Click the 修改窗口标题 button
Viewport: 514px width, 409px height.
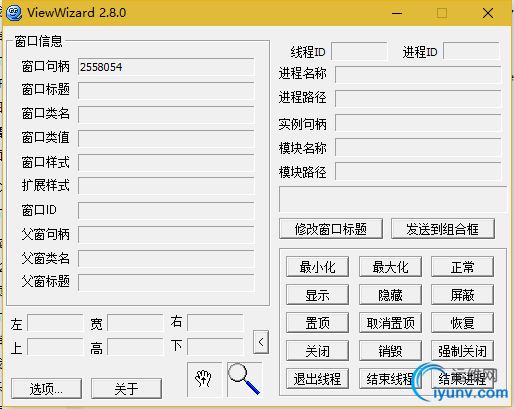[331, 229]
